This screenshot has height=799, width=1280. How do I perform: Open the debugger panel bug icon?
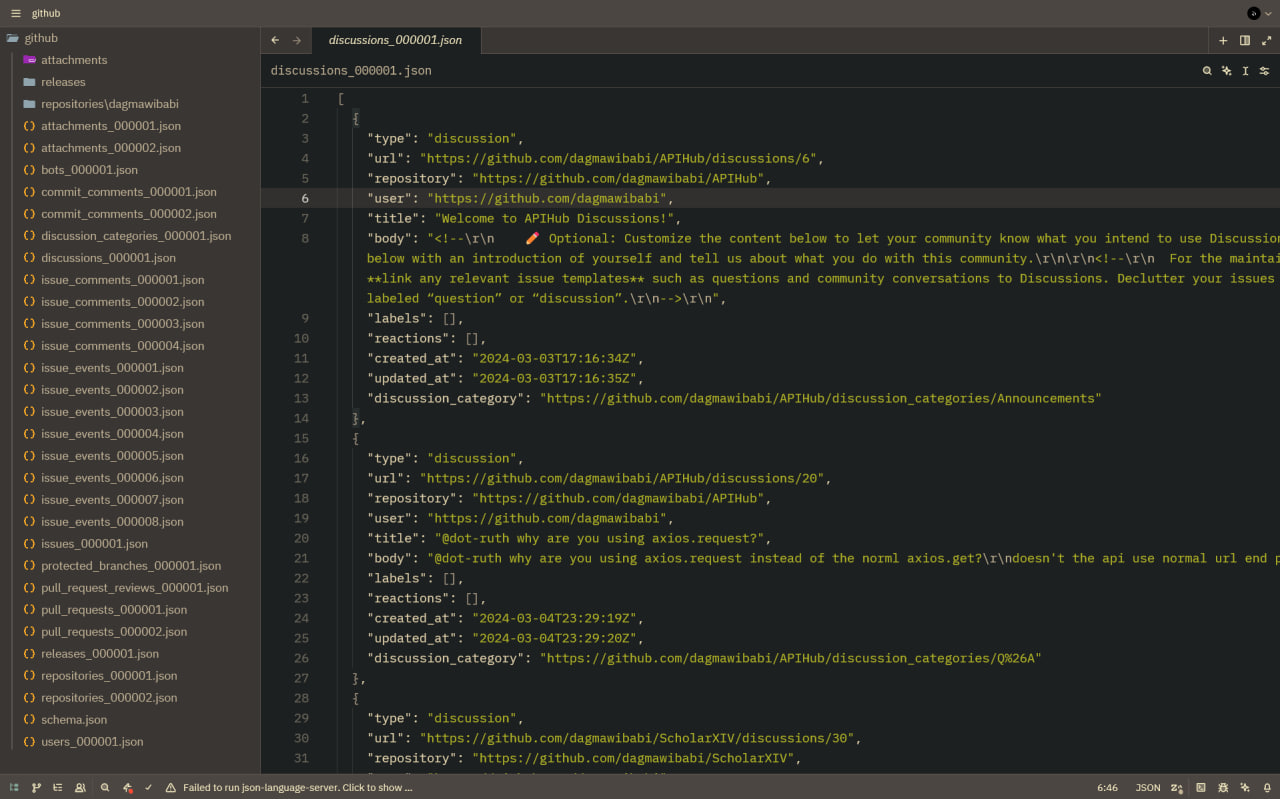click(x=1223, y=788)
